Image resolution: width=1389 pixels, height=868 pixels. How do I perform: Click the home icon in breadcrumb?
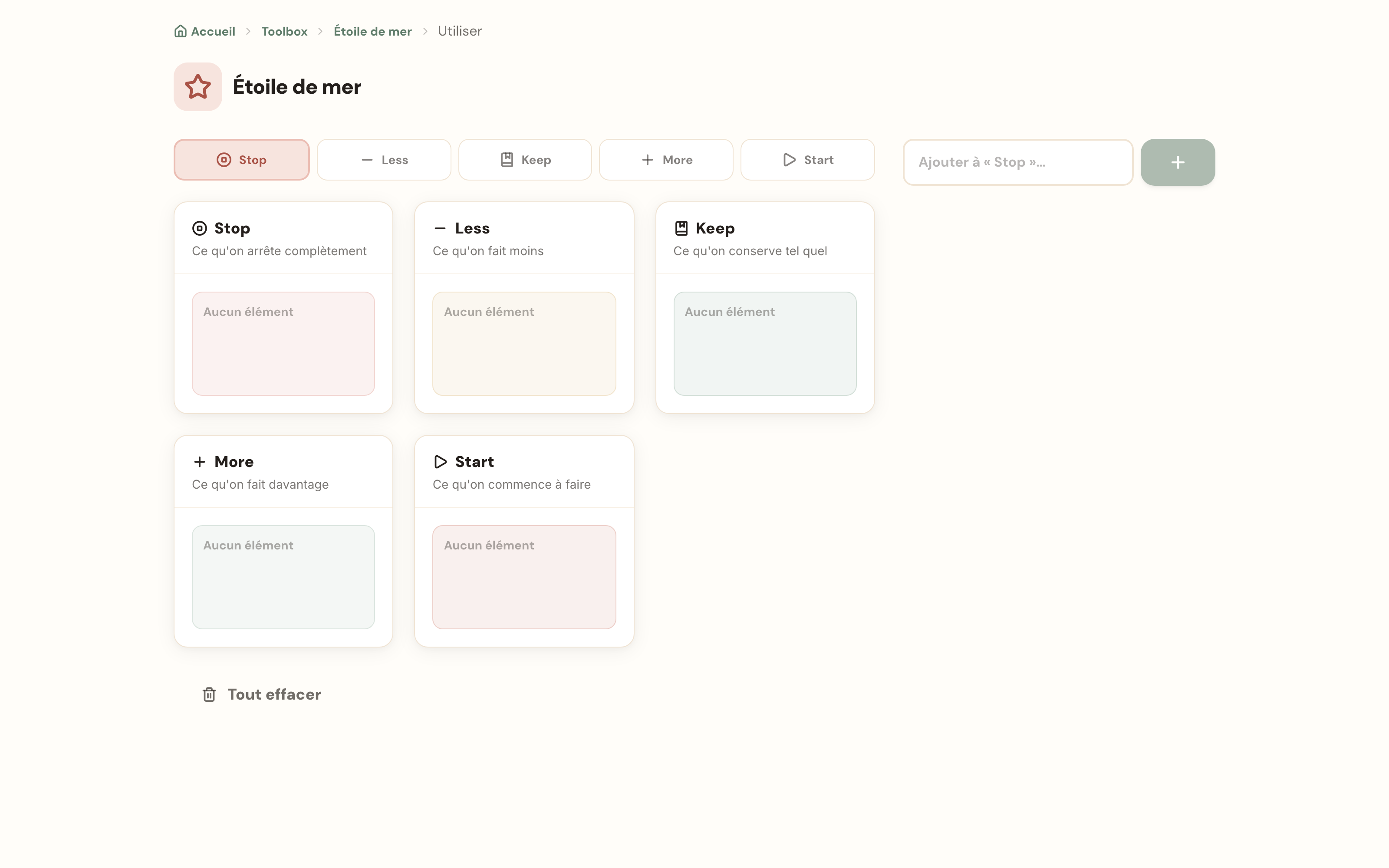[180, 31]
